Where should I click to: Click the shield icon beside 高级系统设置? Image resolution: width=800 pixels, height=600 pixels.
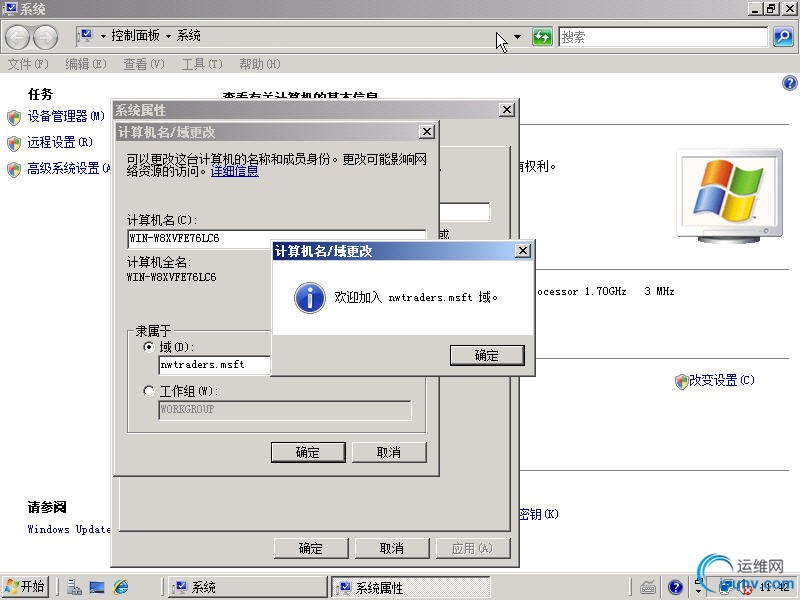14,169
